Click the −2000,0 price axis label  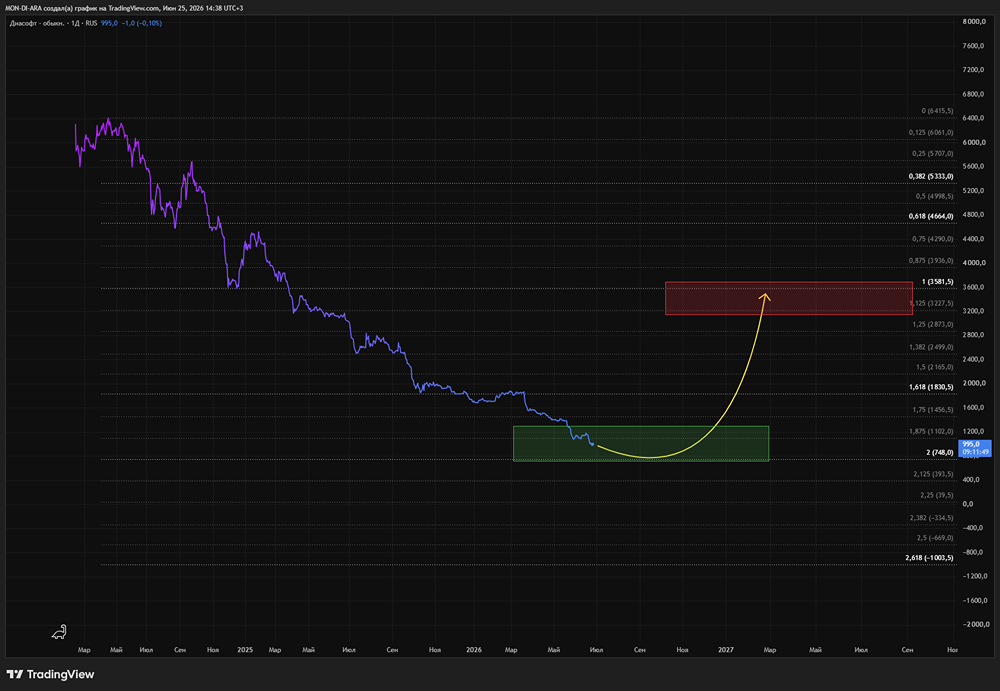(974, 624)
